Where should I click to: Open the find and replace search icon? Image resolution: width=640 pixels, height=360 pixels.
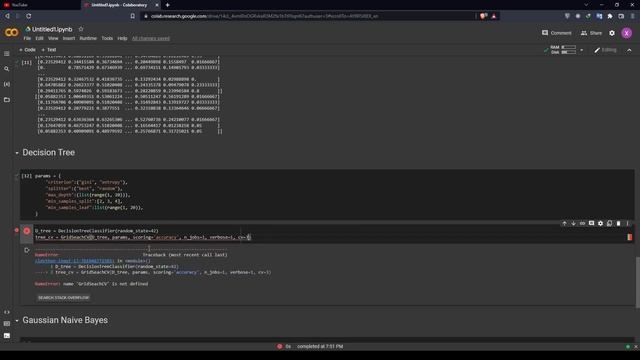(x=7, y=69)
